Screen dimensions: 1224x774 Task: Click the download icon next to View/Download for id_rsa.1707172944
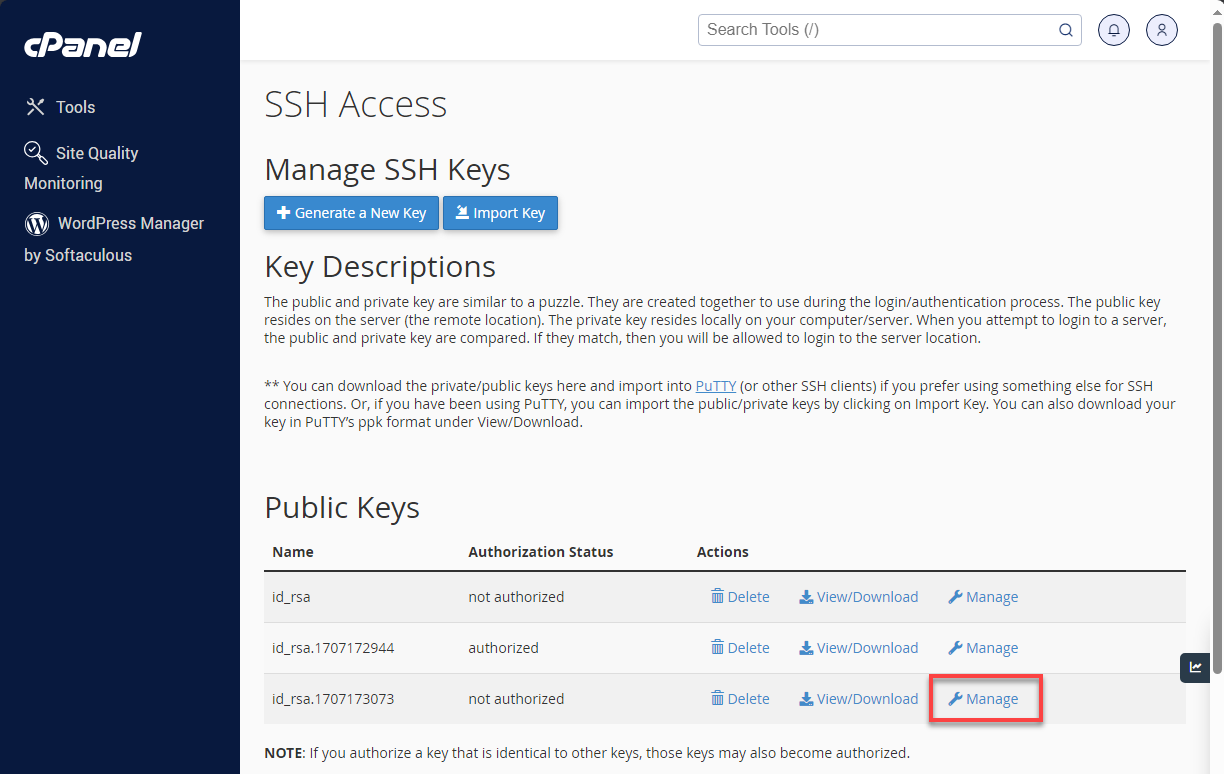pyautogui.click(x=805, y=647)
